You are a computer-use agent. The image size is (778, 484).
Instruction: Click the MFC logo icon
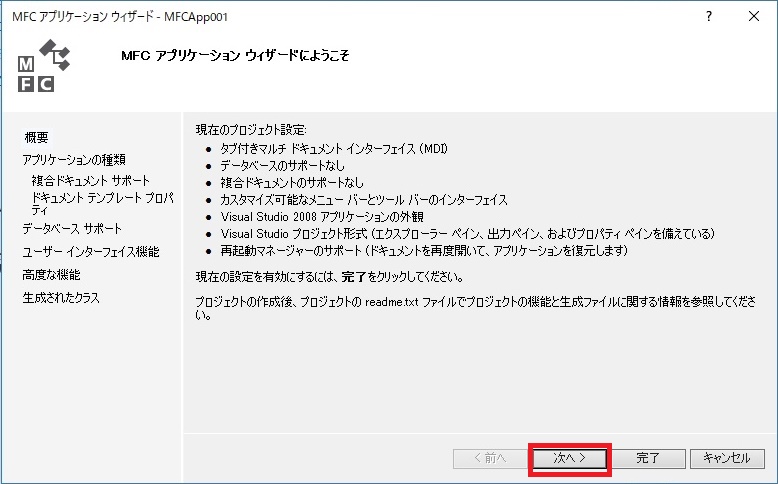(44, 66)
